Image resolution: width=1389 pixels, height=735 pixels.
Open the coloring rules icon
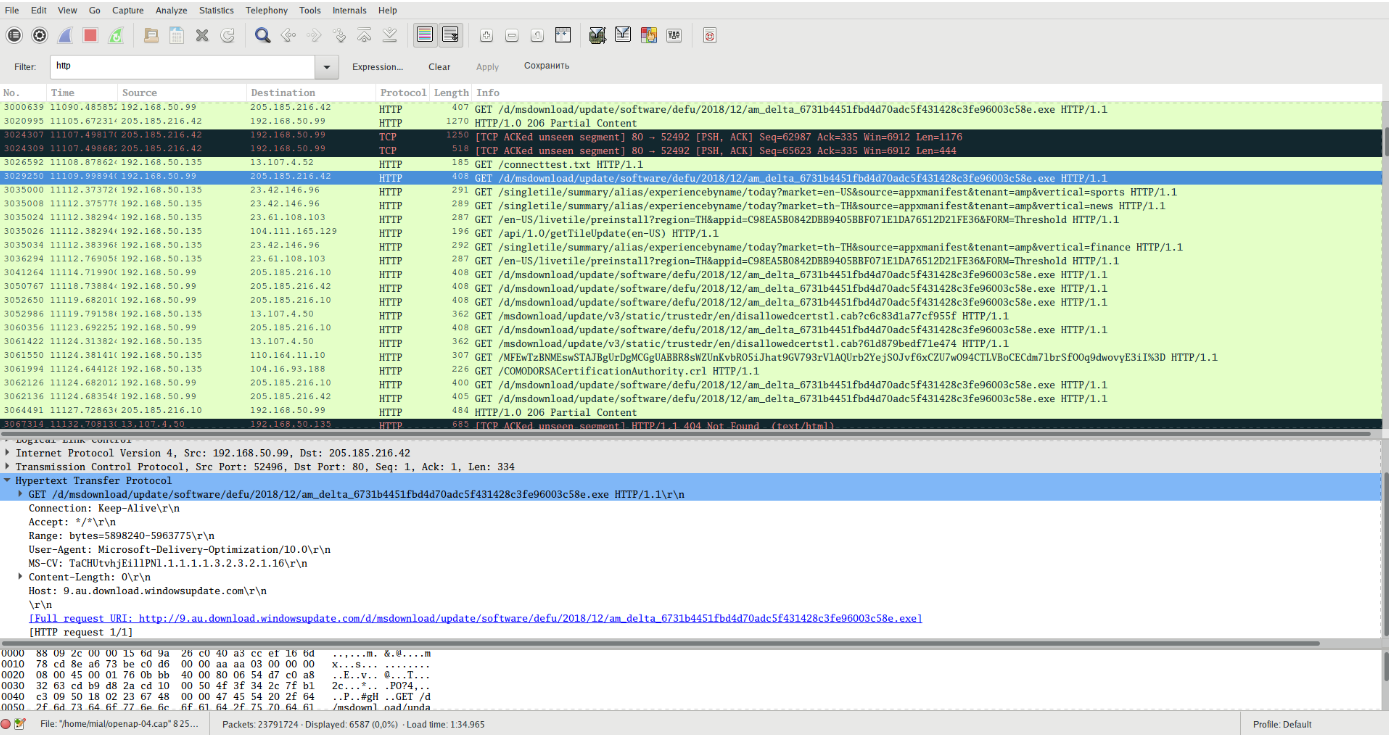click(x=648, y=35)
